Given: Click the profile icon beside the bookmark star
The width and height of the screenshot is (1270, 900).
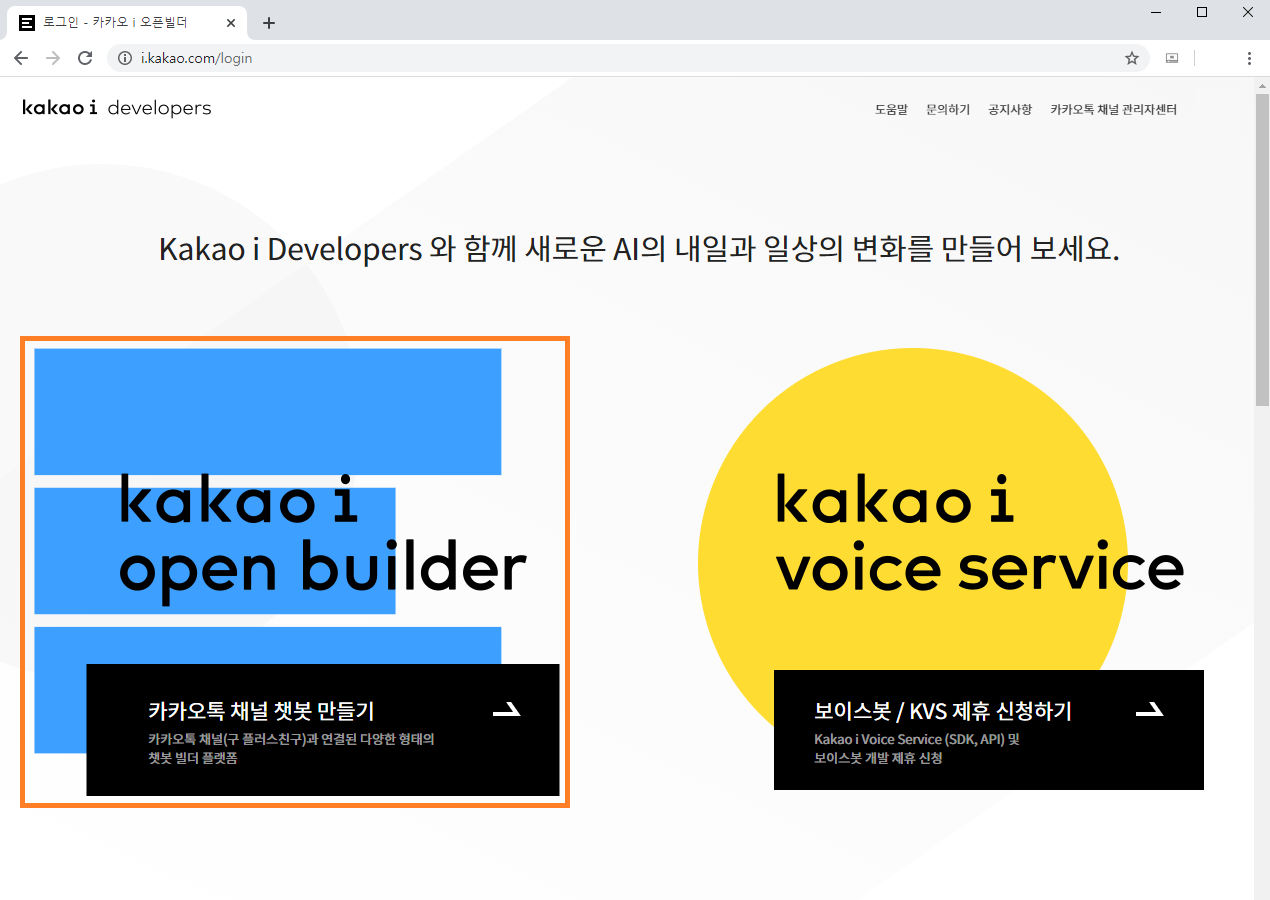Looking at the screenshot, I should 1172,58.
